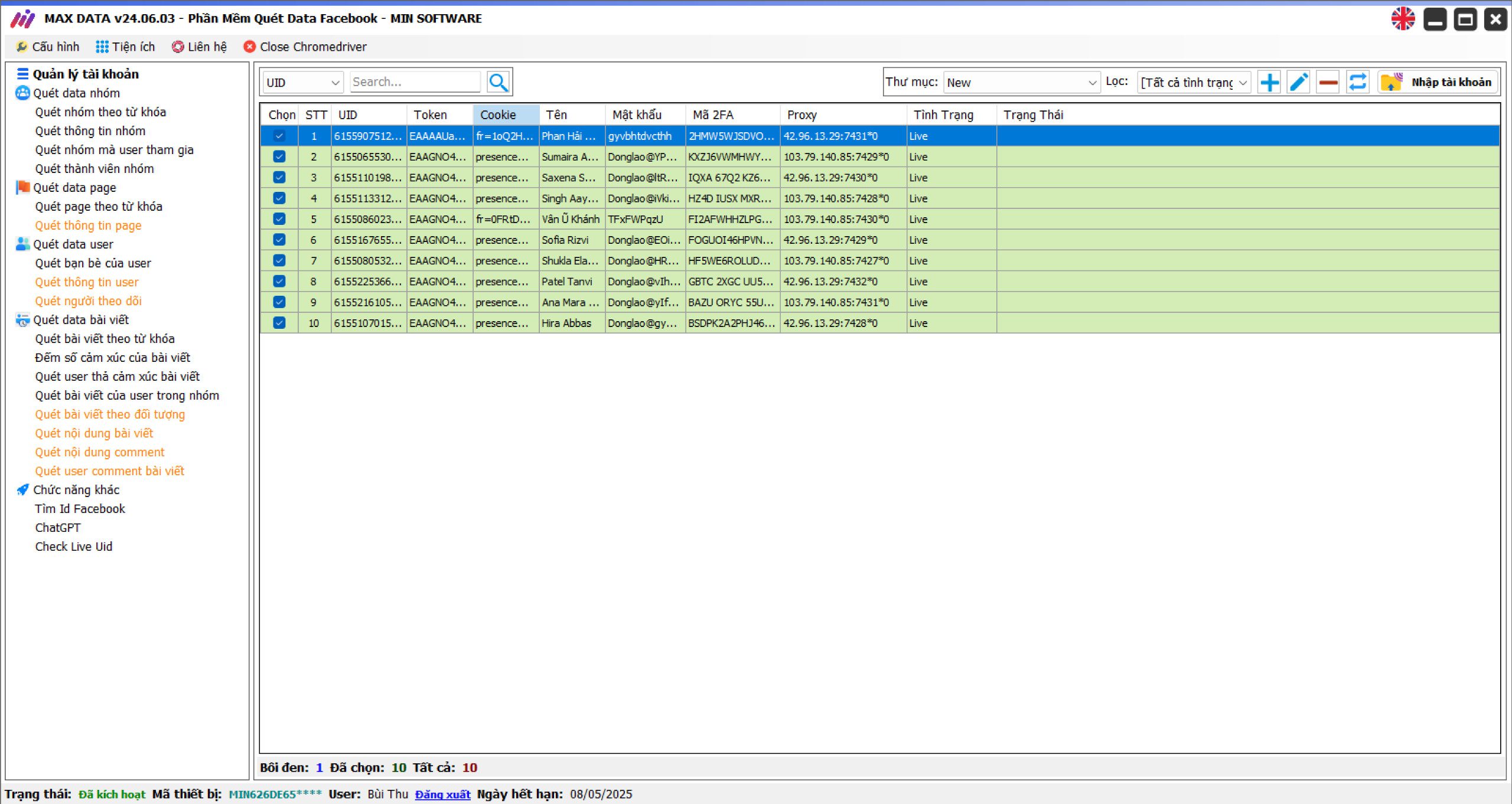Click the blue refresh arrows icon

coord(1357,82)
